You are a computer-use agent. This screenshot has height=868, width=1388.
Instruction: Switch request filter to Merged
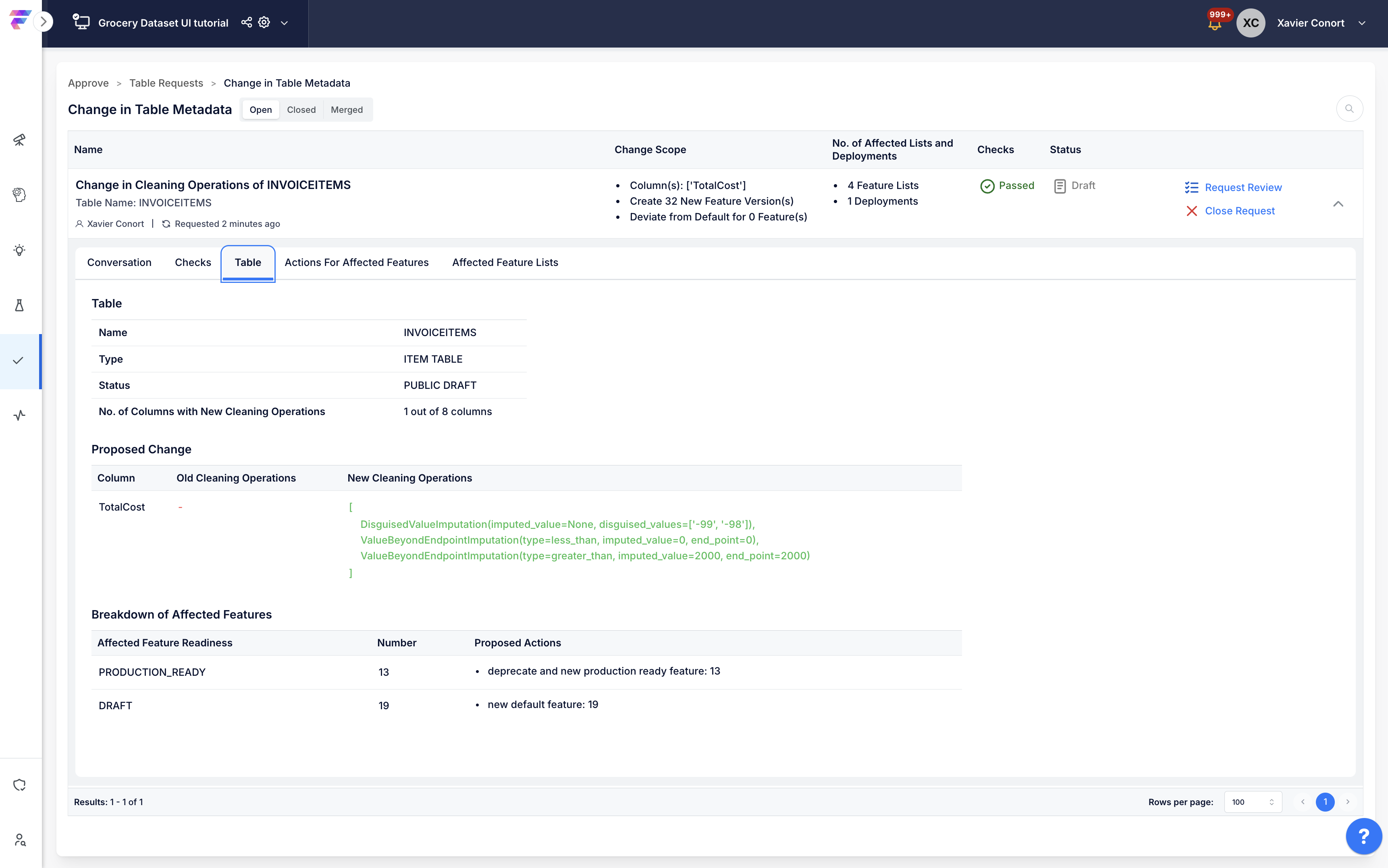coord(347,110)
